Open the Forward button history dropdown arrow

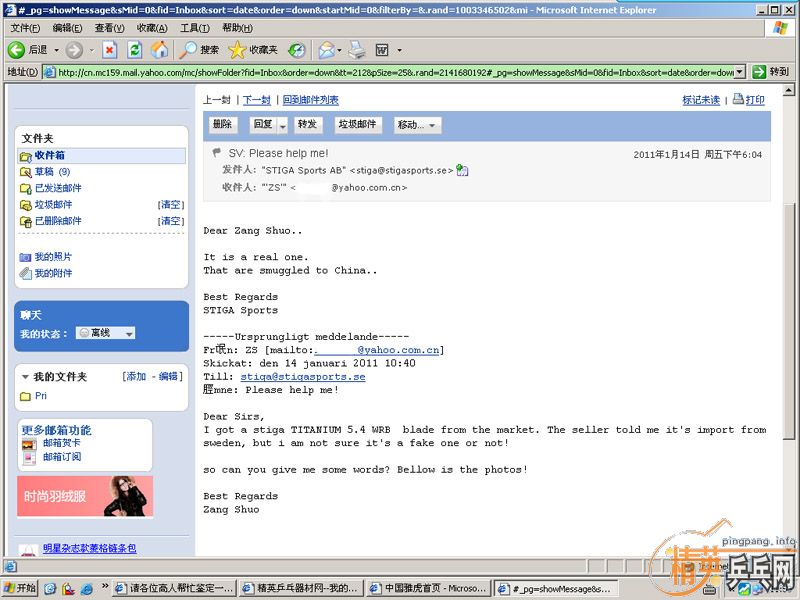[x=92, y=50]
